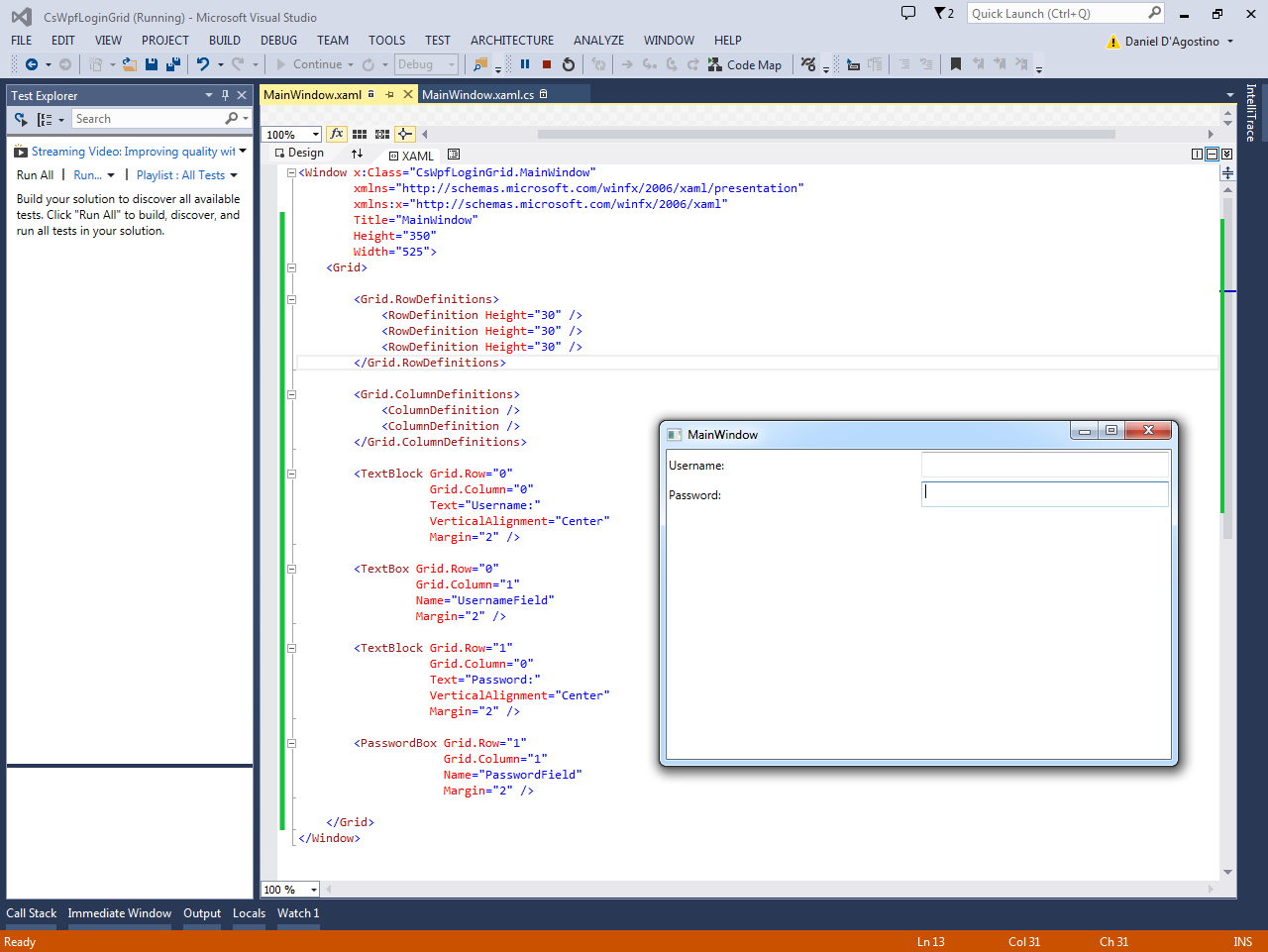Click the Username text box in MainWindow
1268x952 pixels.
[x=1044, y=465]
